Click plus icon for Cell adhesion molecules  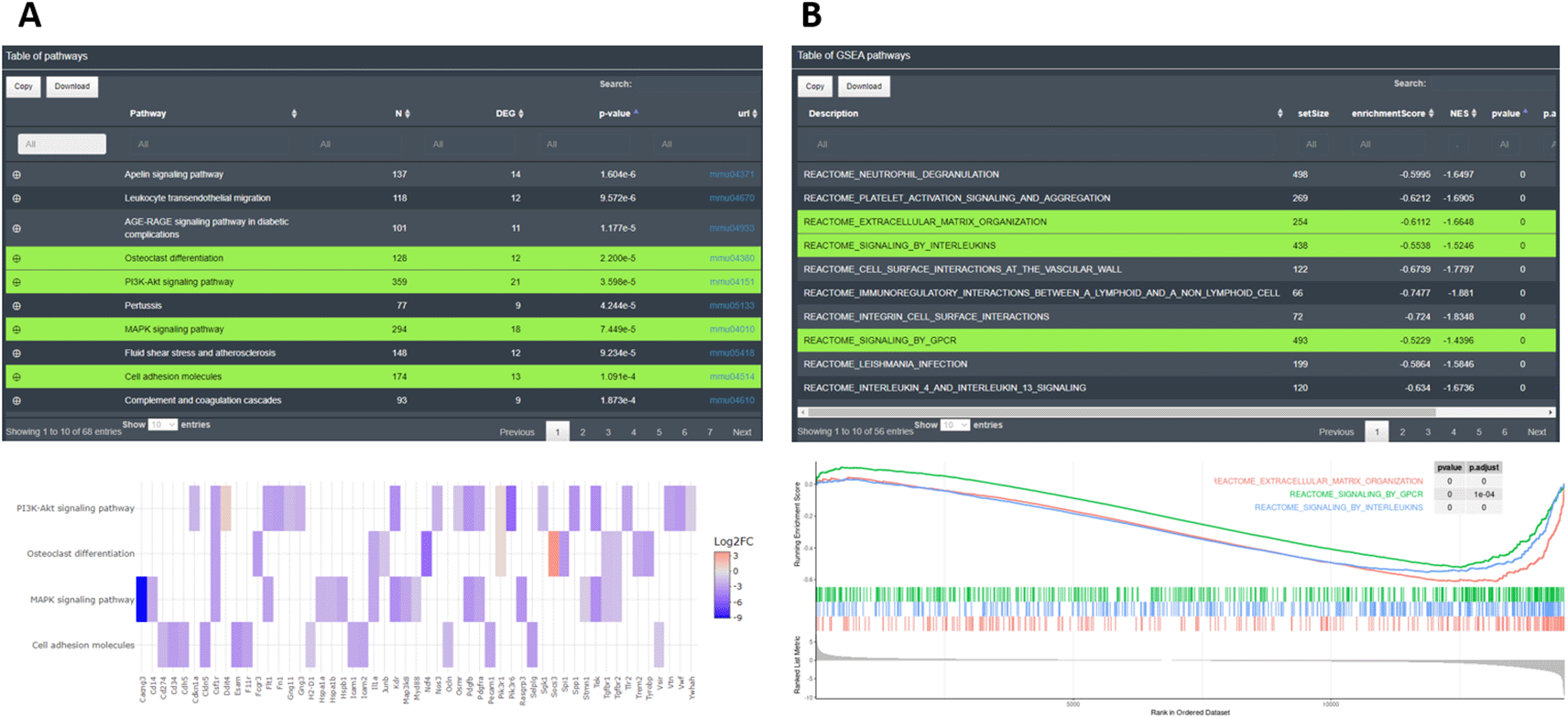click(x=16, y=377)
